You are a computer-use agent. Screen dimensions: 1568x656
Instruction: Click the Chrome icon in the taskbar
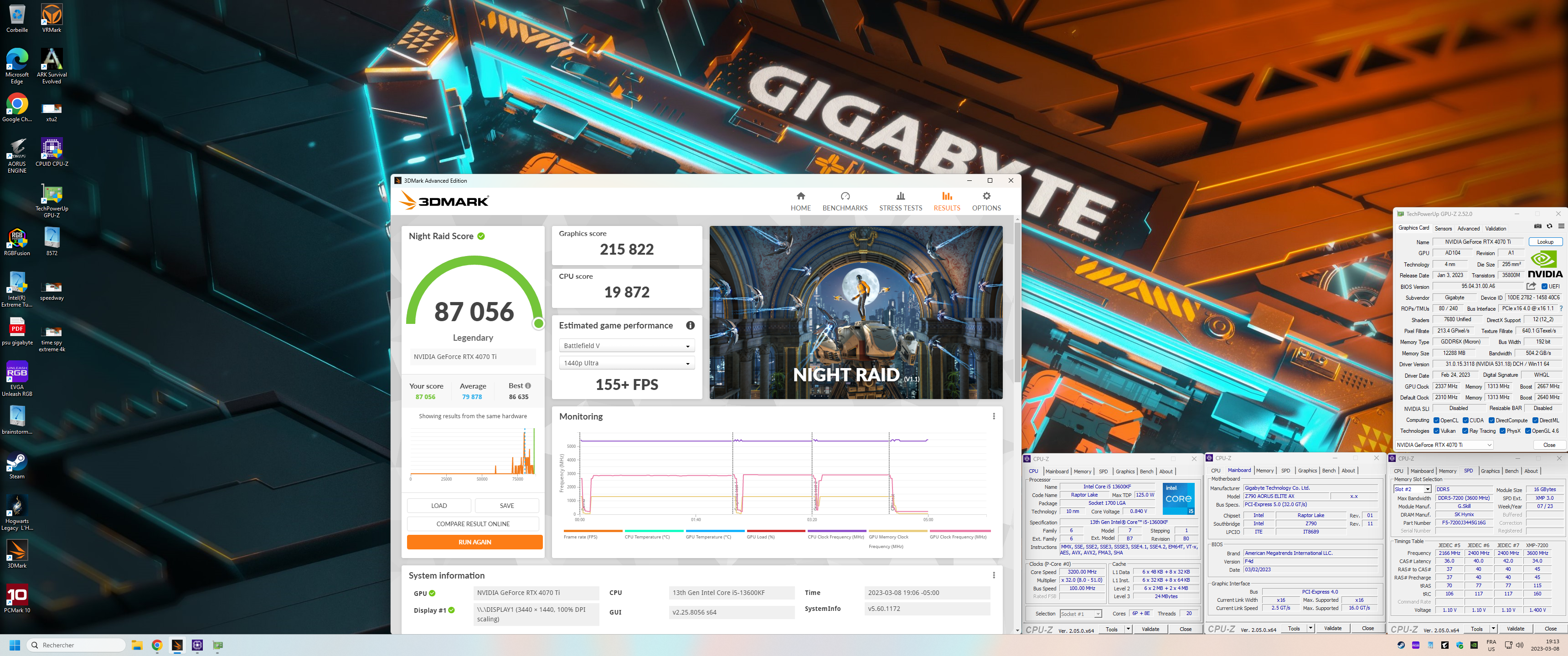157,645
